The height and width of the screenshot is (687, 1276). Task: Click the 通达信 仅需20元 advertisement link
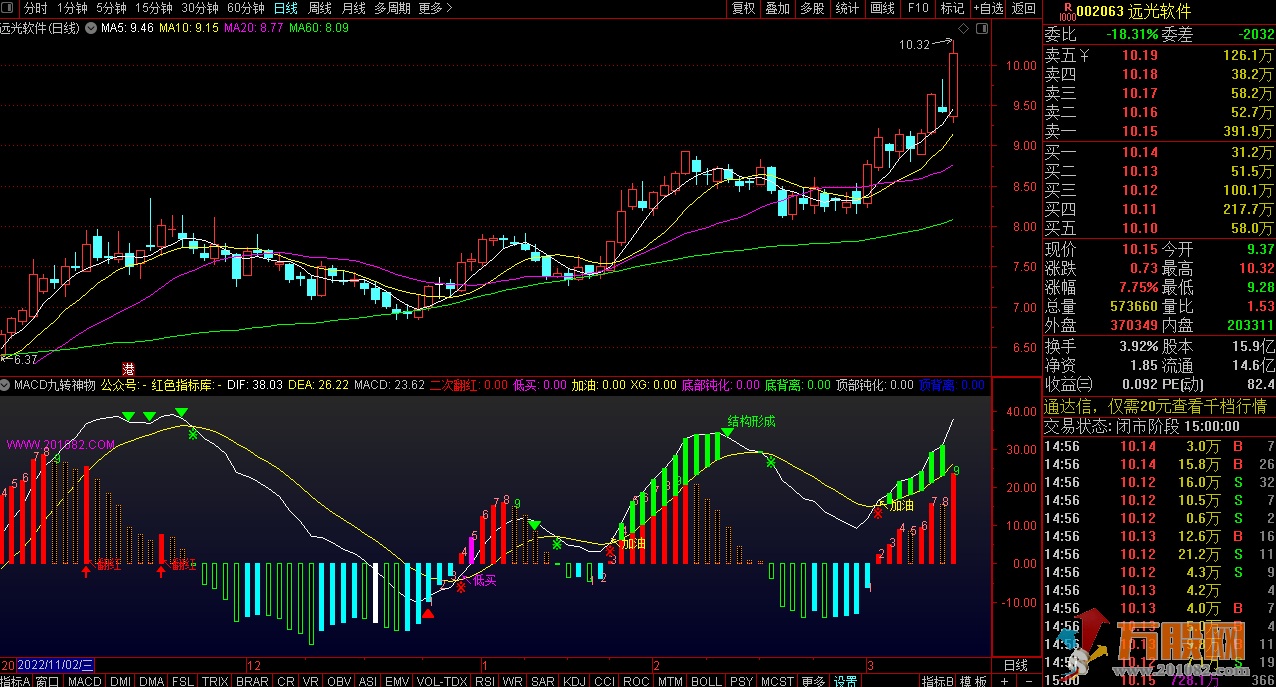1154,406
